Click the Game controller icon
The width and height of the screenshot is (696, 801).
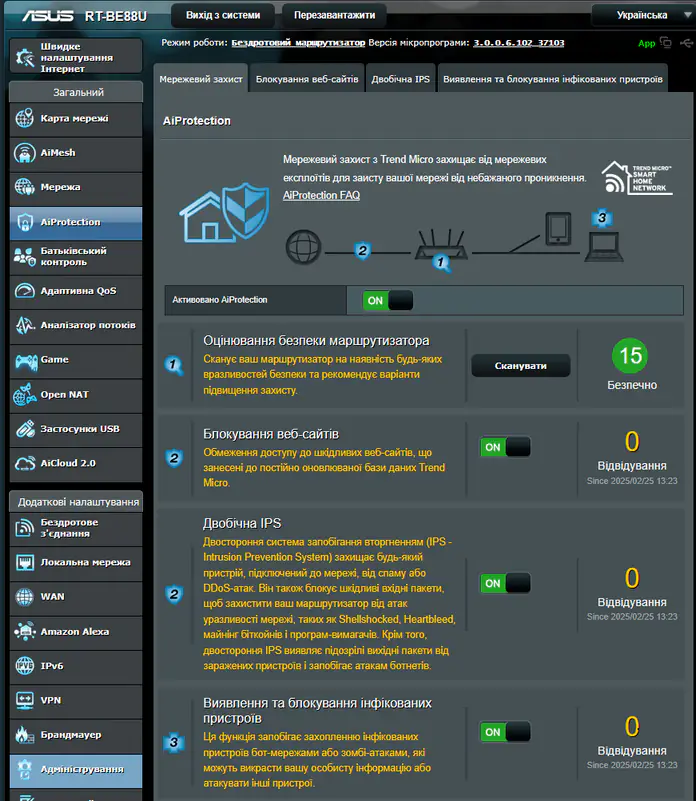pyautogui.click(x=26, y=361)
